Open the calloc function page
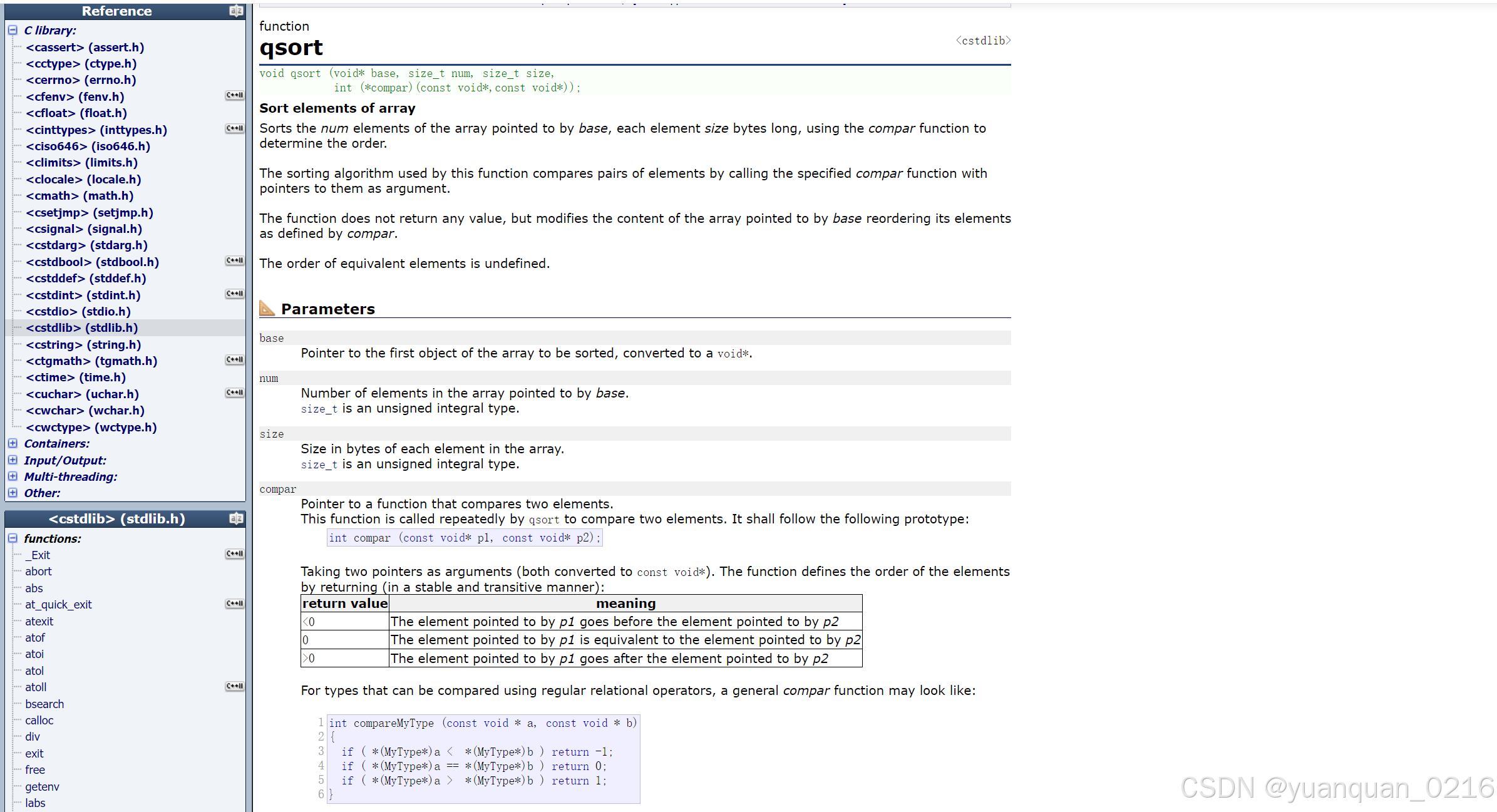The image size is (1497, 812). (x=39, y=720)
